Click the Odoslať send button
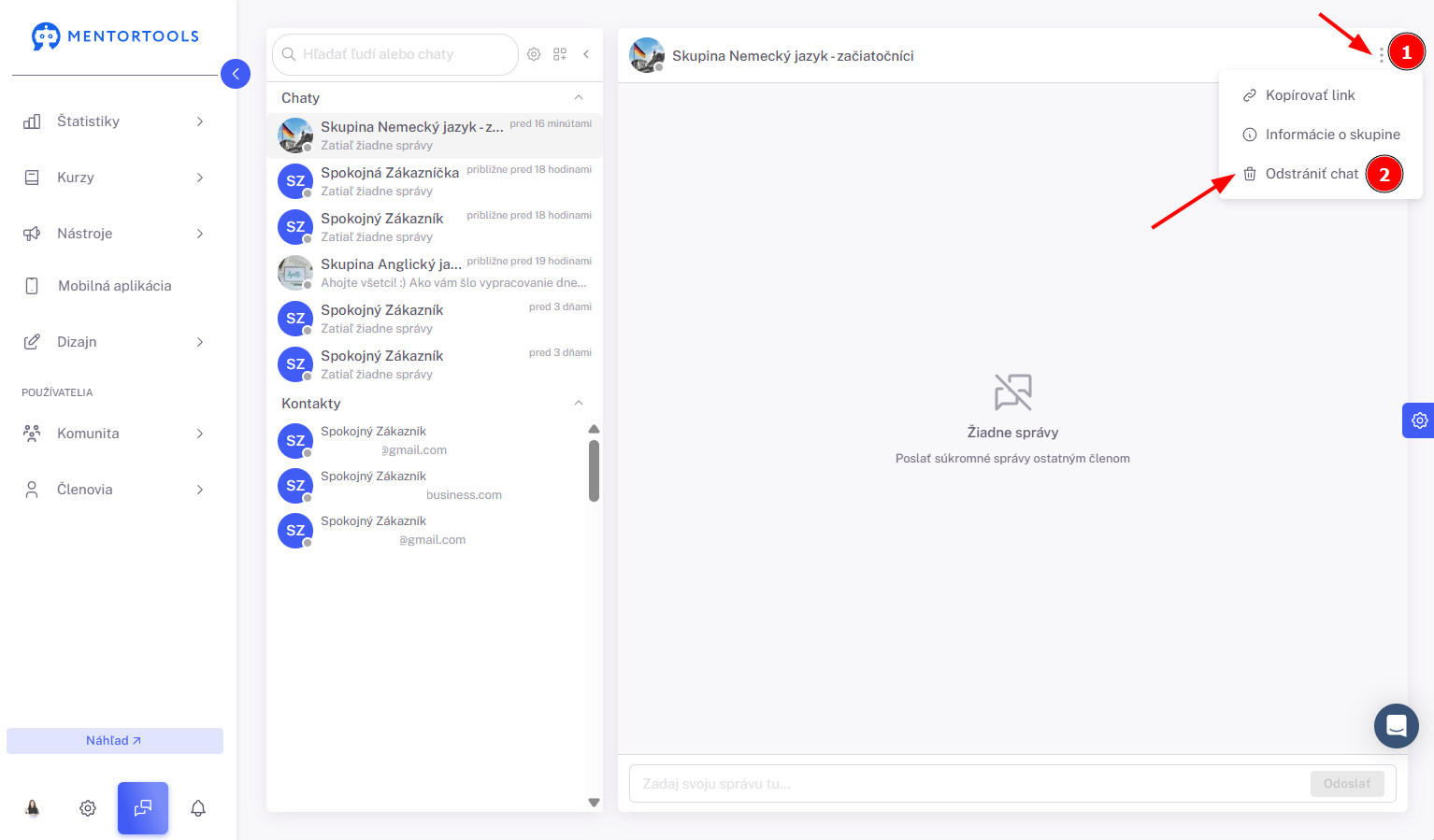Screen dimensions: 1434x840 pos(1347,784)
